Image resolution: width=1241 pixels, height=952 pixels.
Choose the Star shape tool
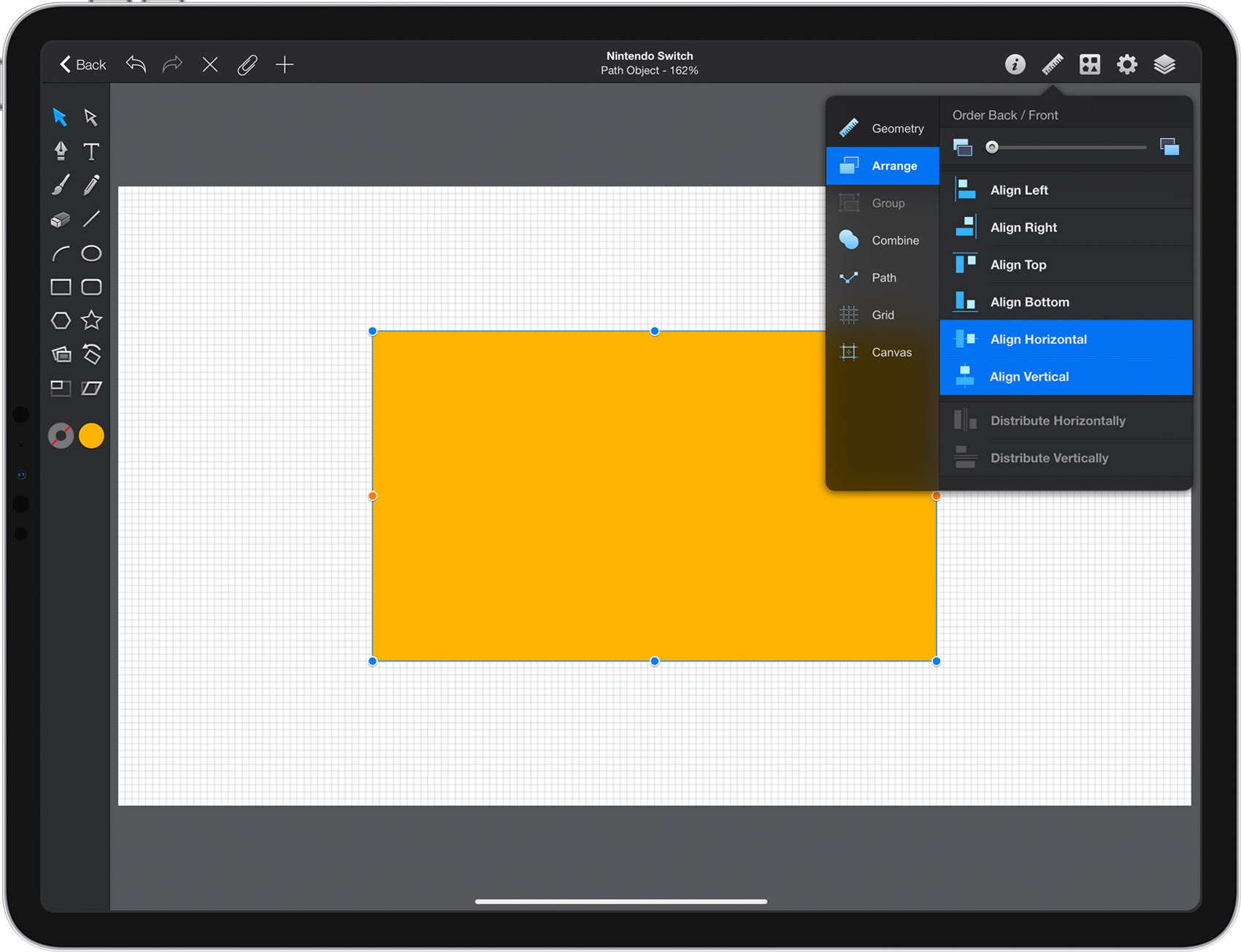[x=91, y=320]
